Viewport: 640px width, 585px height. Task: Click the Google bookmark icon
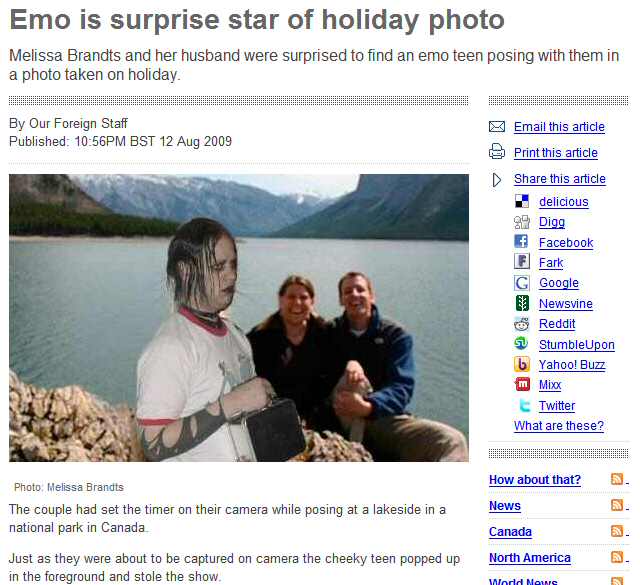[x=522, y=282]
